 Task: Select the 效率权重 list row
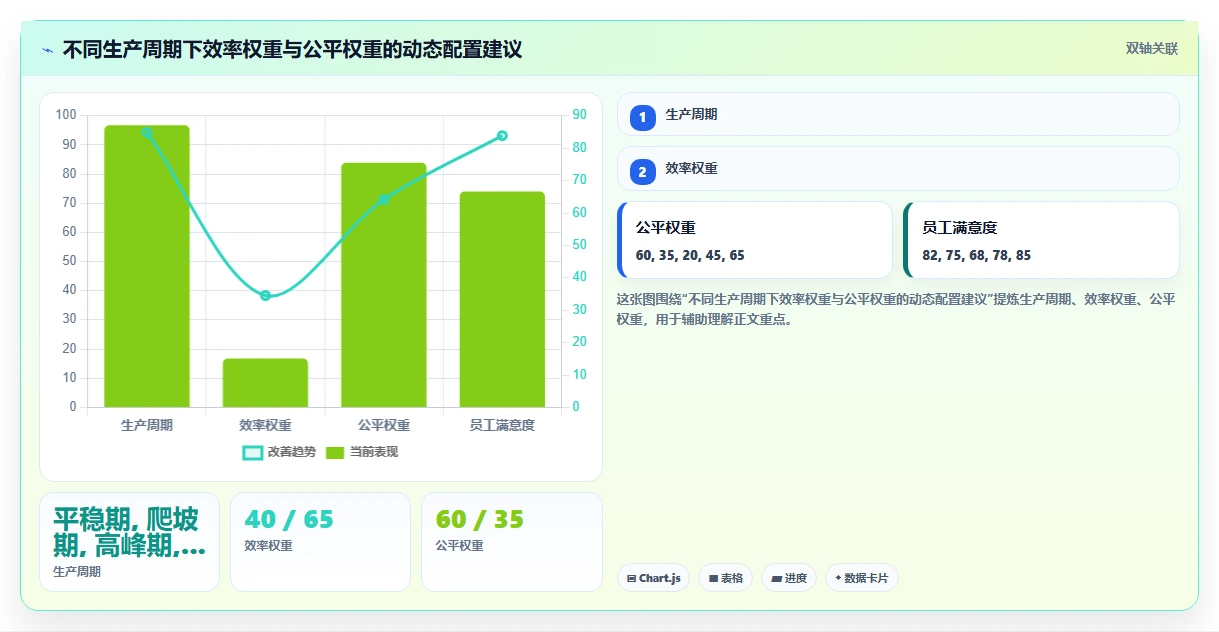[898, 168]
